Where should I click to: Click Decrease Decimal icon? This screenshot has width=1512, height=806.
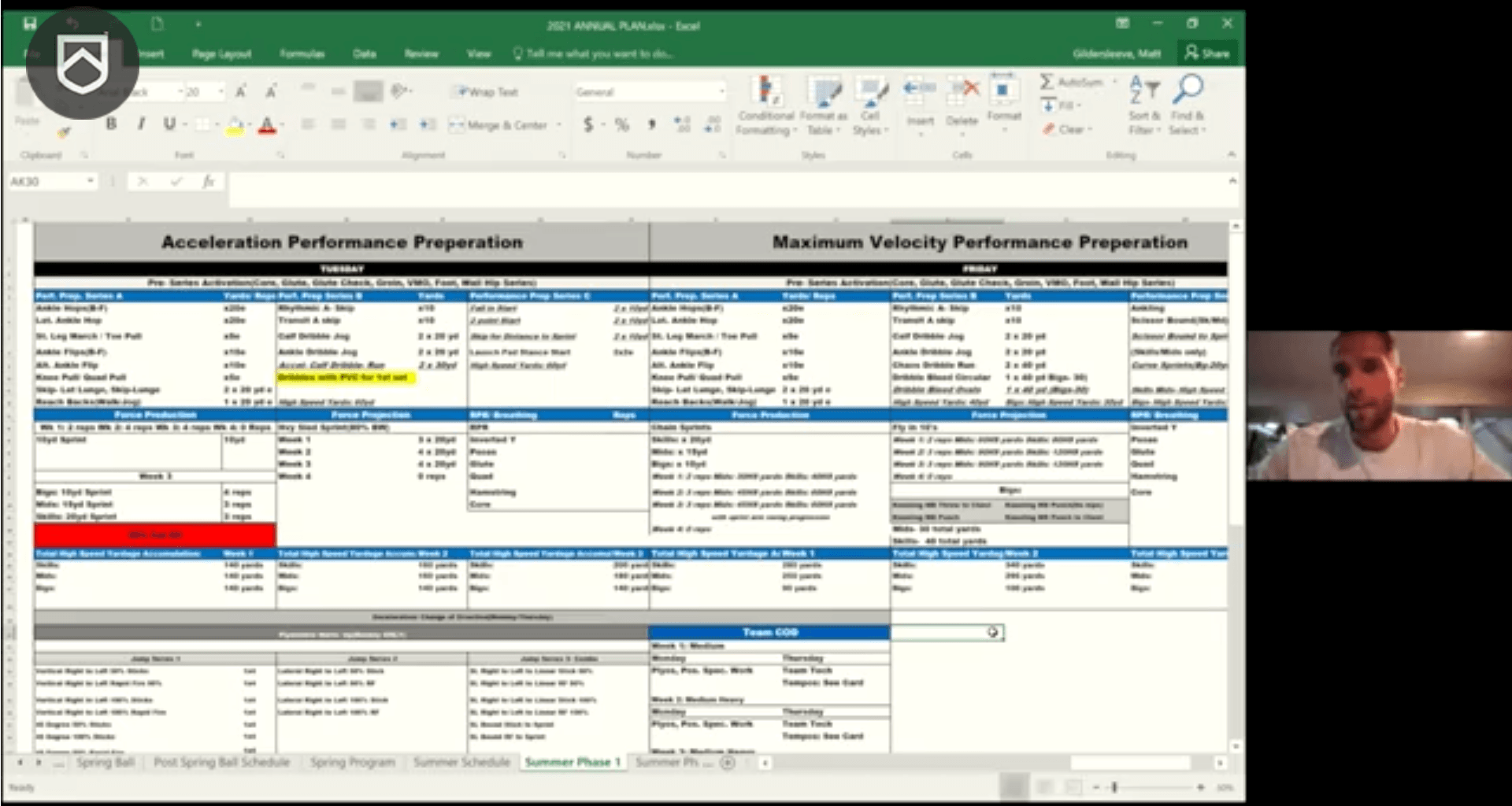712,124
